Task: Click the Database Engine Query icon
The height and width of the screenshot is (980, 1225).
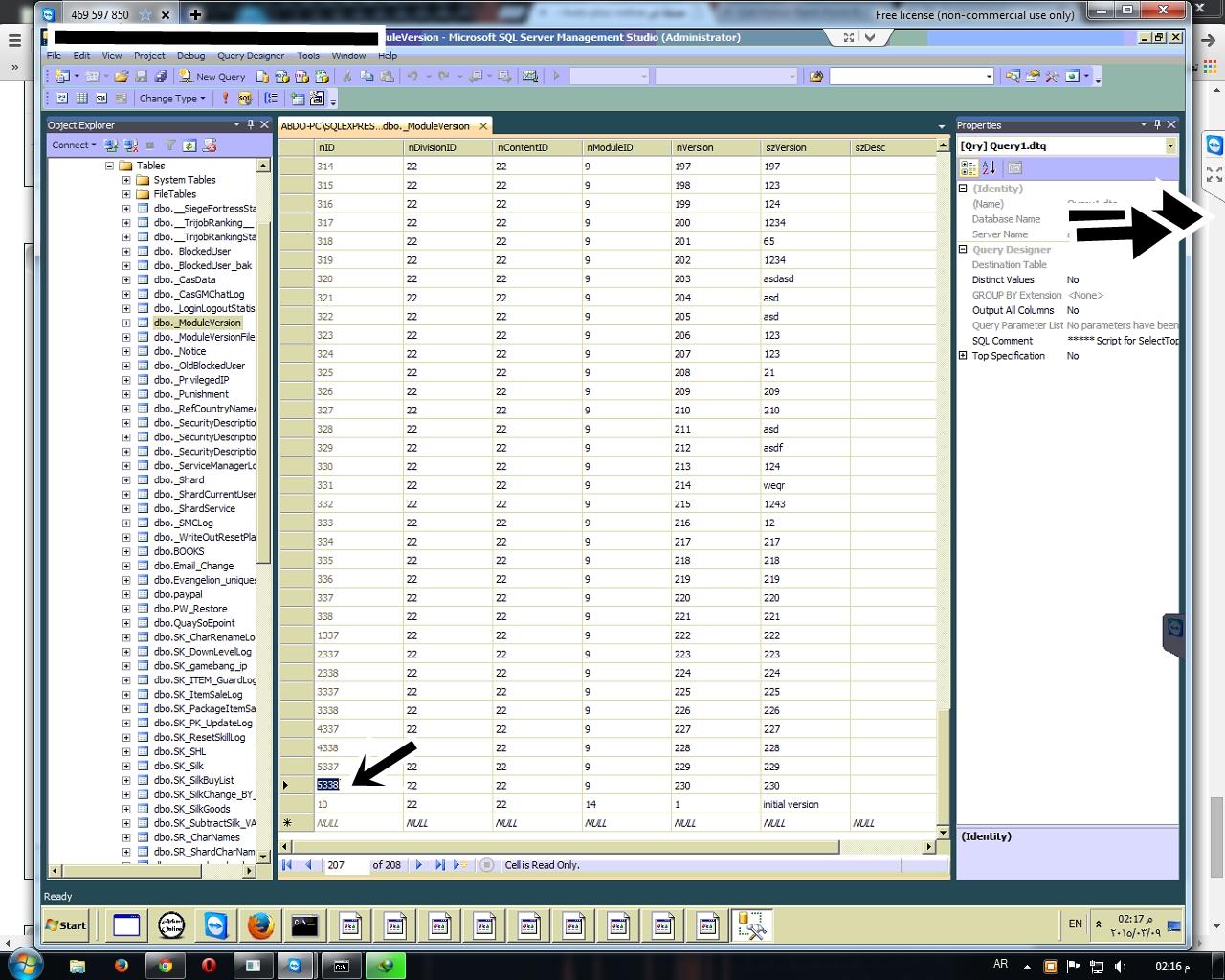Action: [261, 77]
